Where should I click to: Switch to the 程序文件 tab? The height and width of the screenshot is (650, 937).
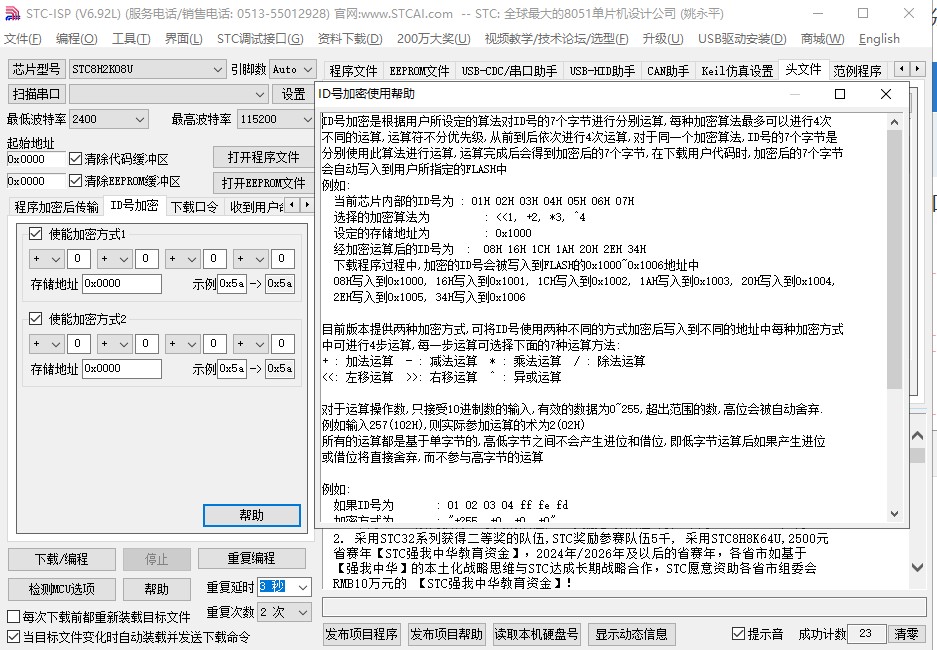pyautogui.click(x=353, y=71)
